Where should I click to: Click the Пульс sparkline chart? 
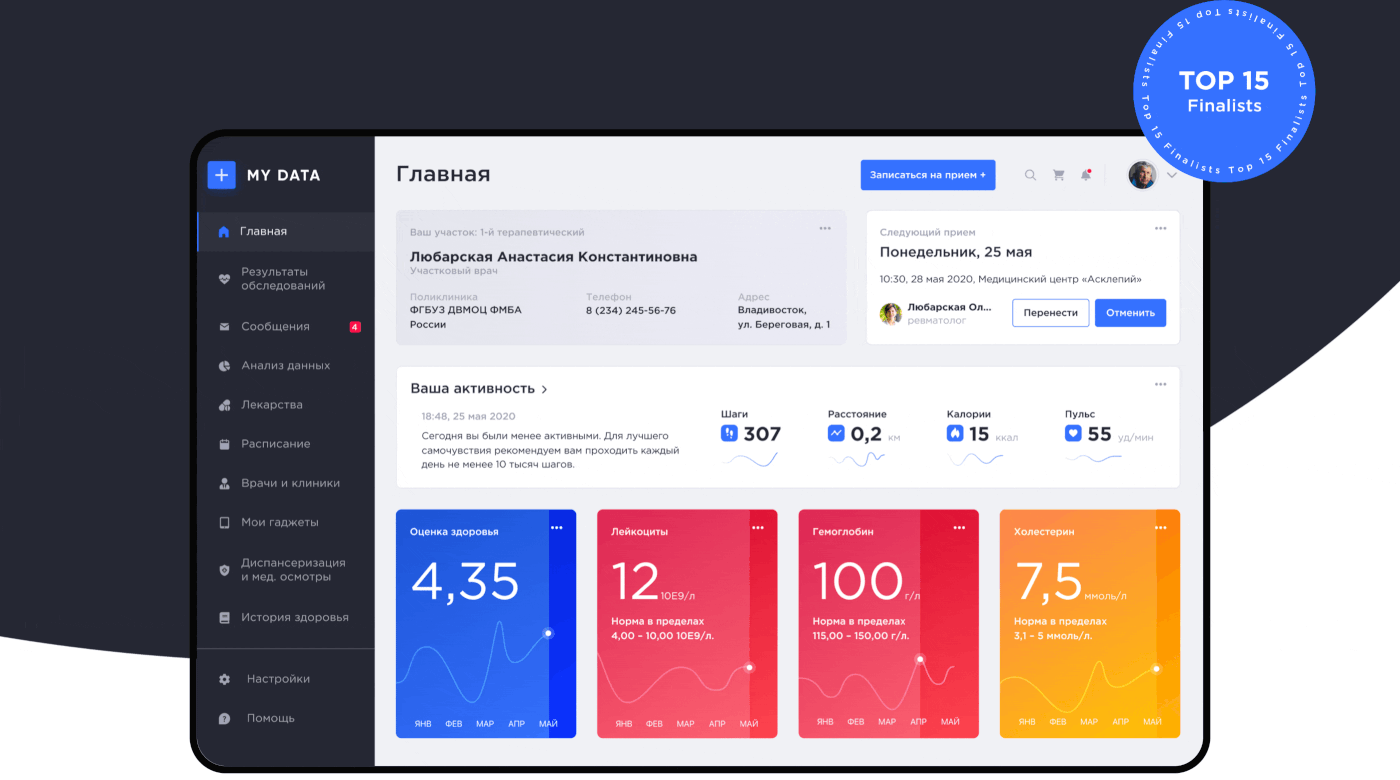click(x=1093, y=458)
